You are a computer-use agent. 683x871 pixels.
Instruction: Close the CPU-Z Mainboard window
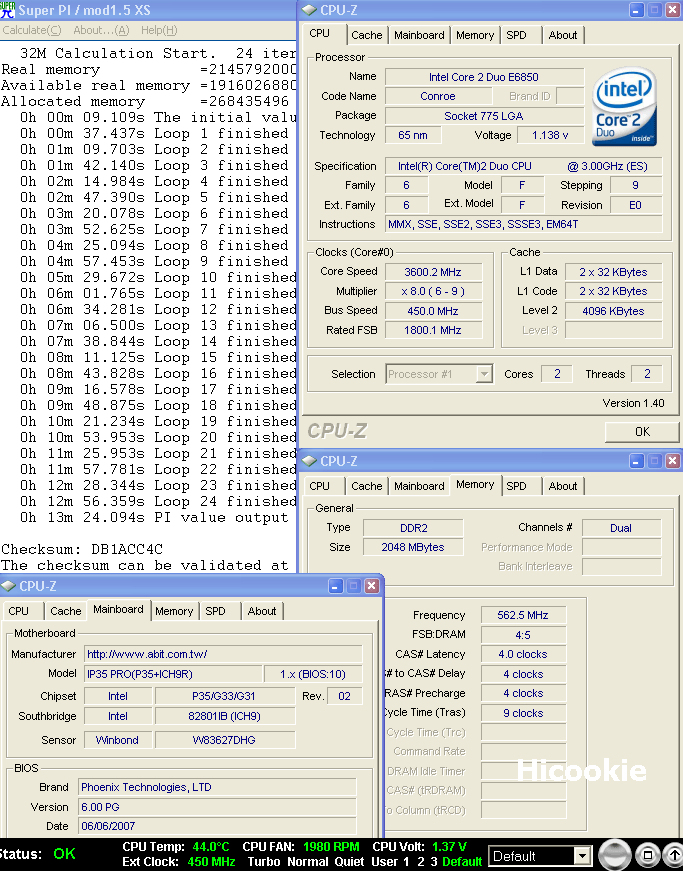point(371,586)
